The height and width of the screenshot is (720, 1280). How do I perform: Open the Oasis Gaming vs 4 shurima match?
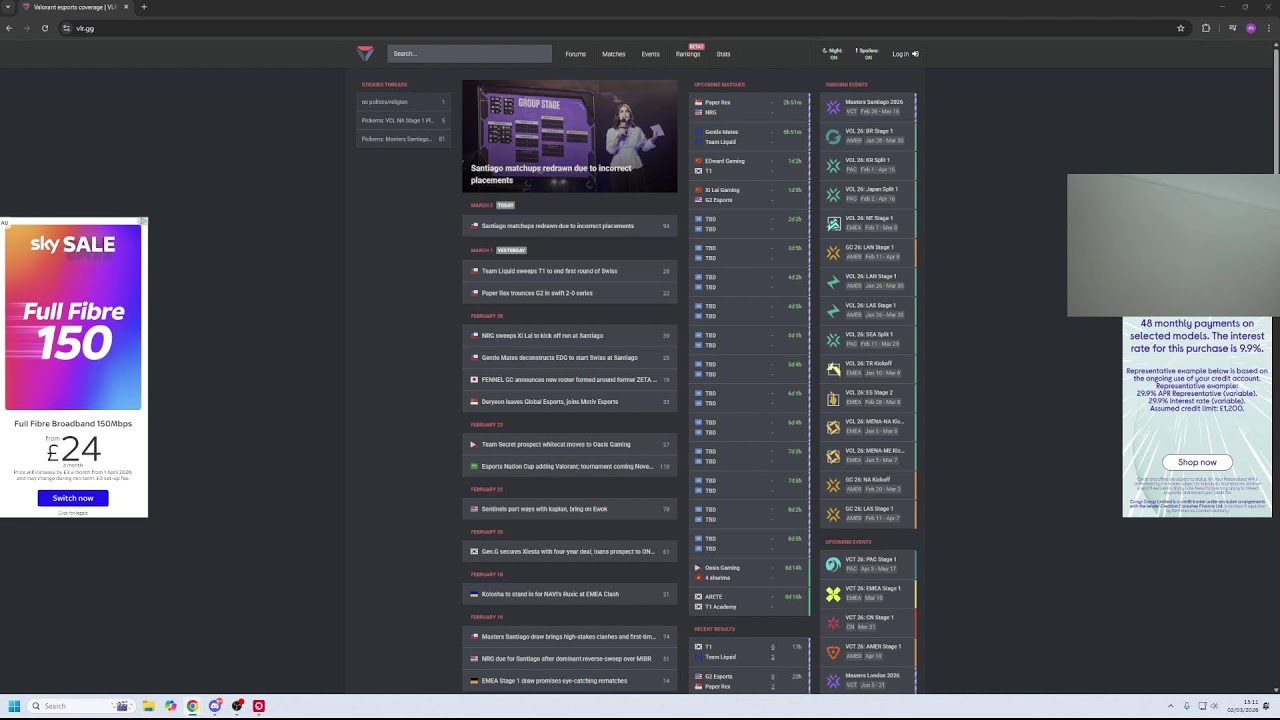[750, 572]
